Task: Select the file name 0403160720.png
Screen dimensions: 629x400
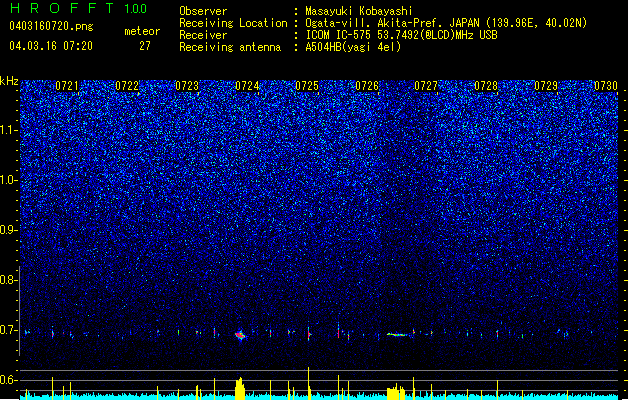Action: pos(51,26)
